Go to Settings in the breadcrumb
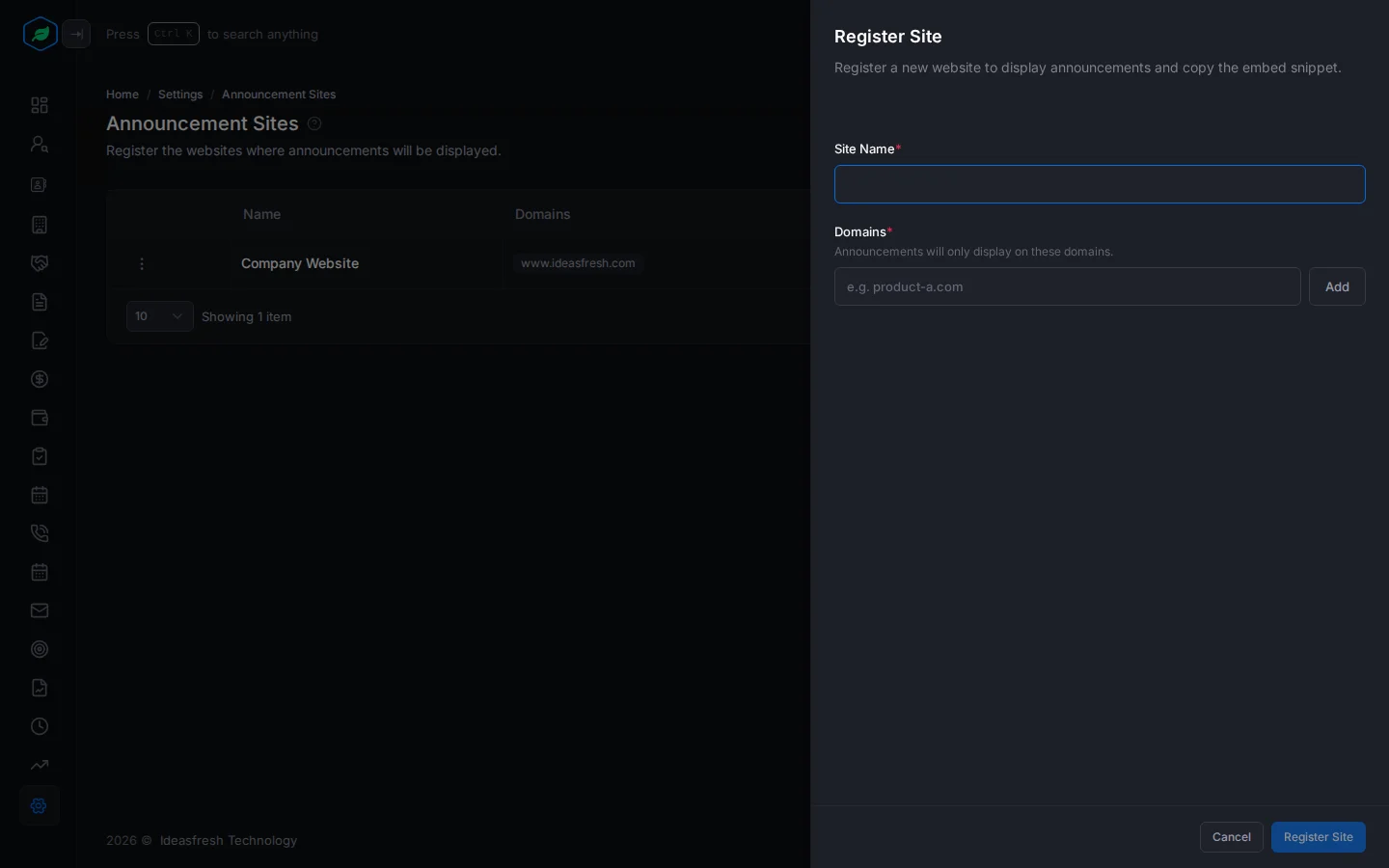Screen dimensions: 1389x868 click(x=180, y=95)
